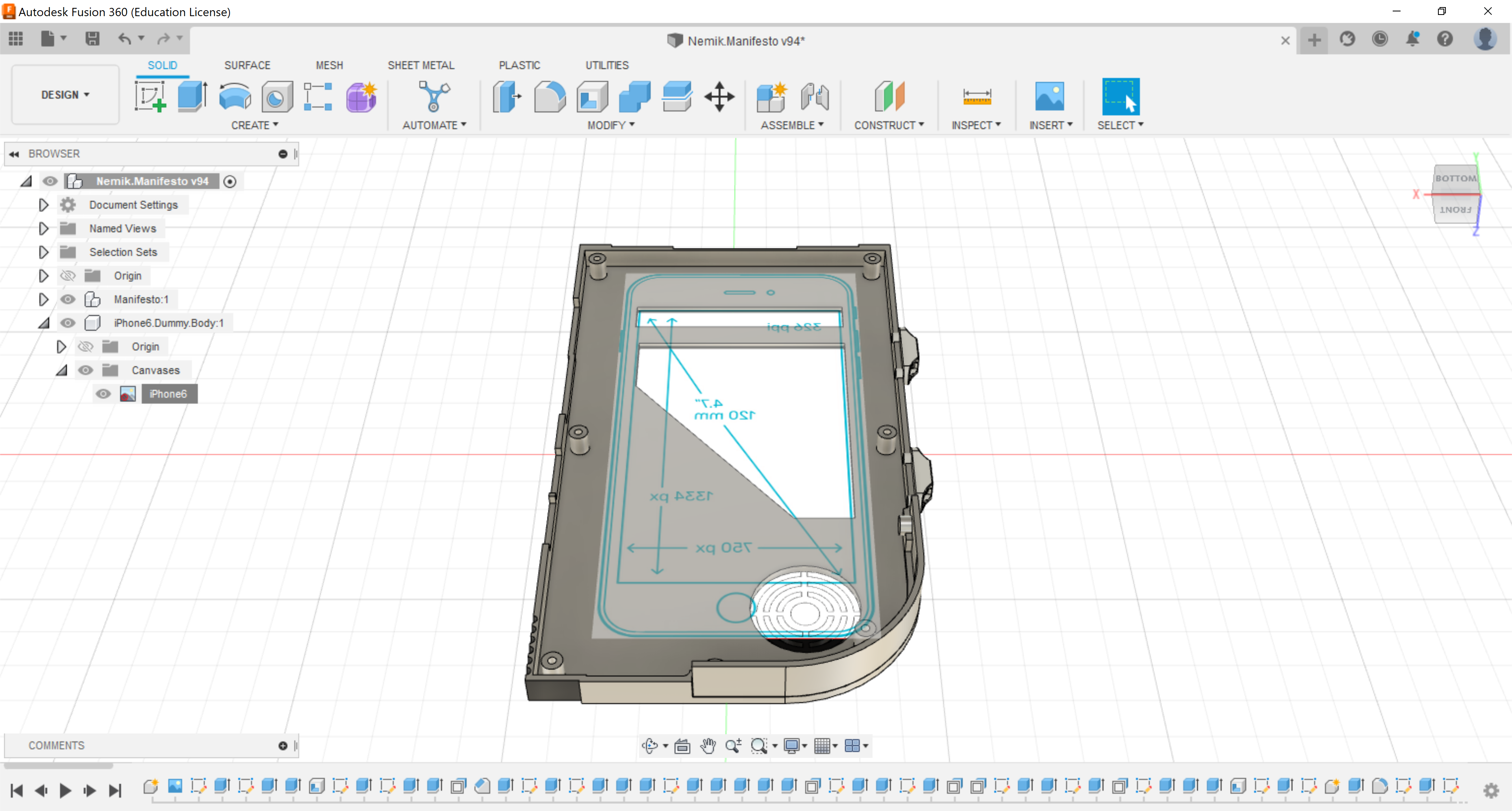
Task: Expand the Manifesto:1 component
Action: coord(43,299)
